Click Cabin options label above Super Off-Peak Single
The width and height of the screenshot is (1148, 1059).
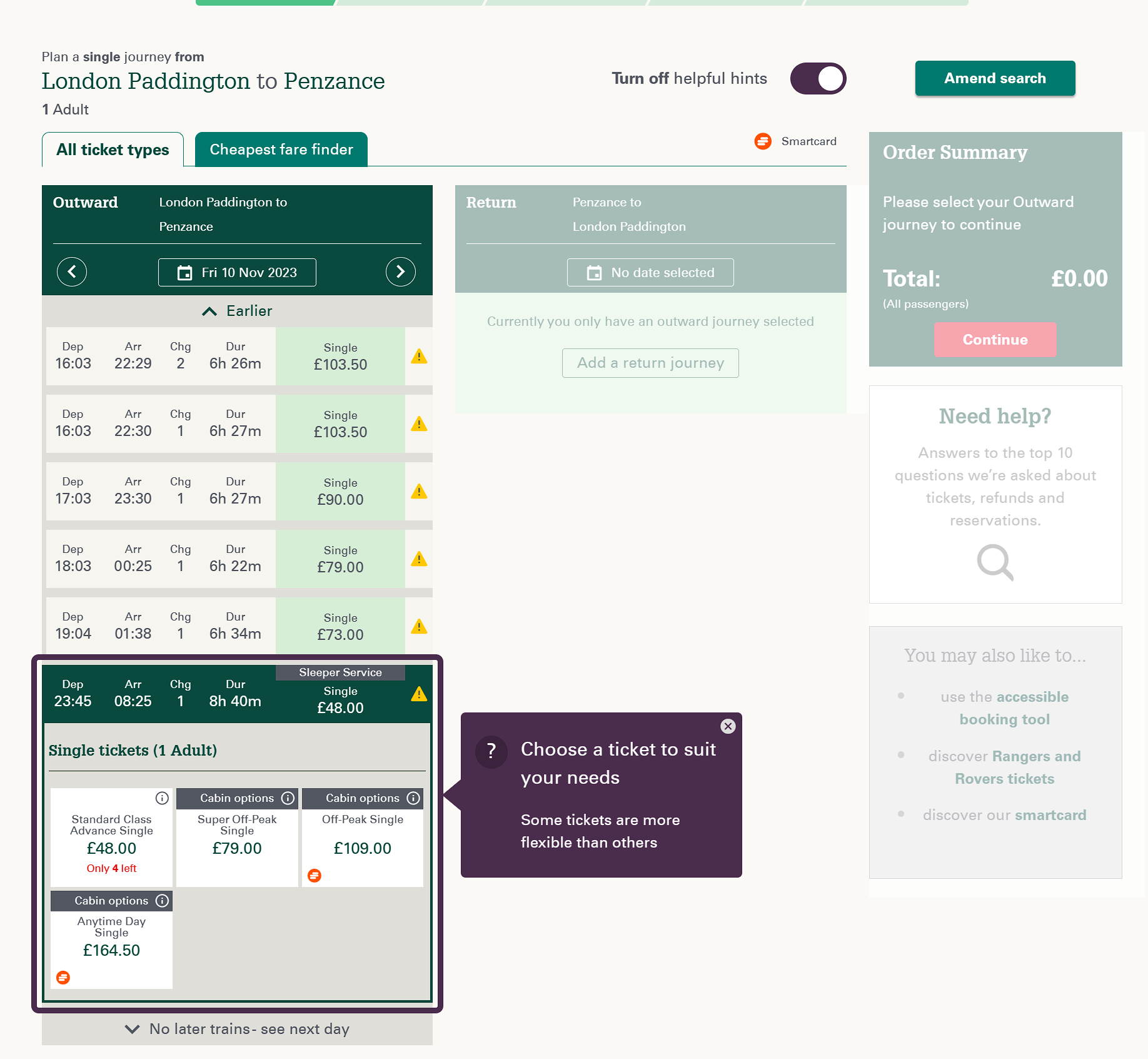point(237,798)
